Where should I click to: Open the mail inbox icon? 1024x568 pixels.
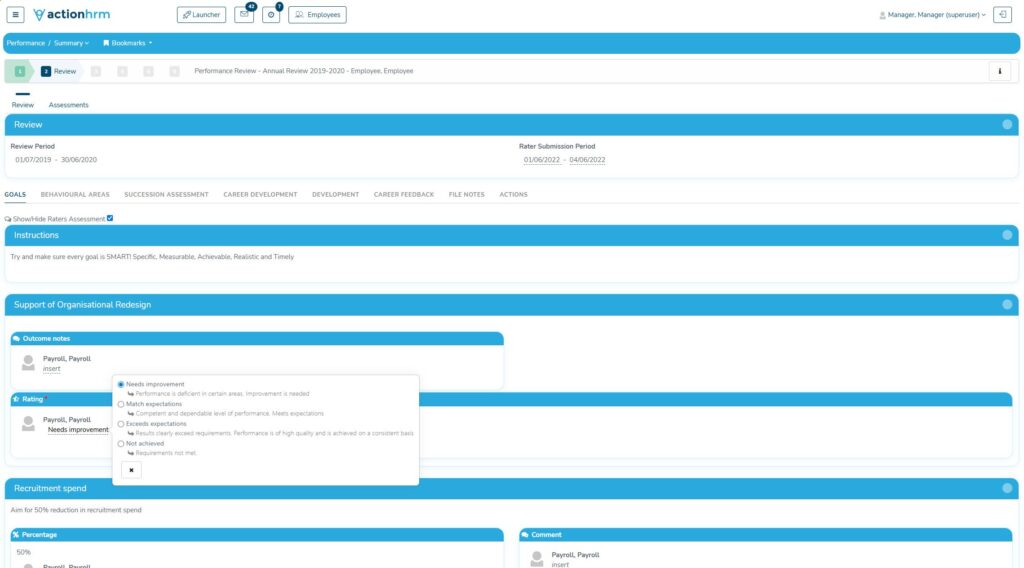[244, 15]
